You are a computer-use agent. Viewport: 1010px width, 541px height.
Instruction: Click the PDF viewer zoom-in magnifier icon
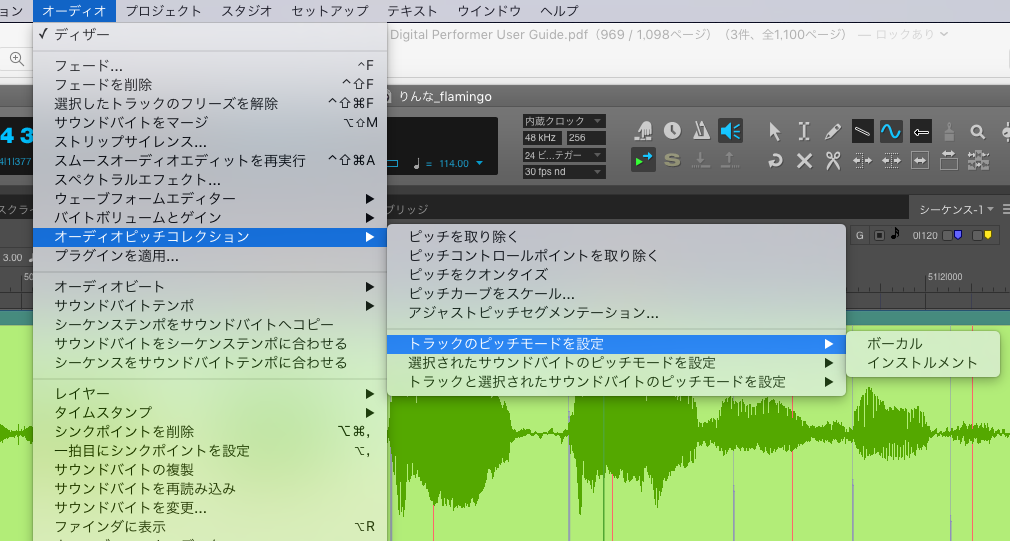coord(17,59)
